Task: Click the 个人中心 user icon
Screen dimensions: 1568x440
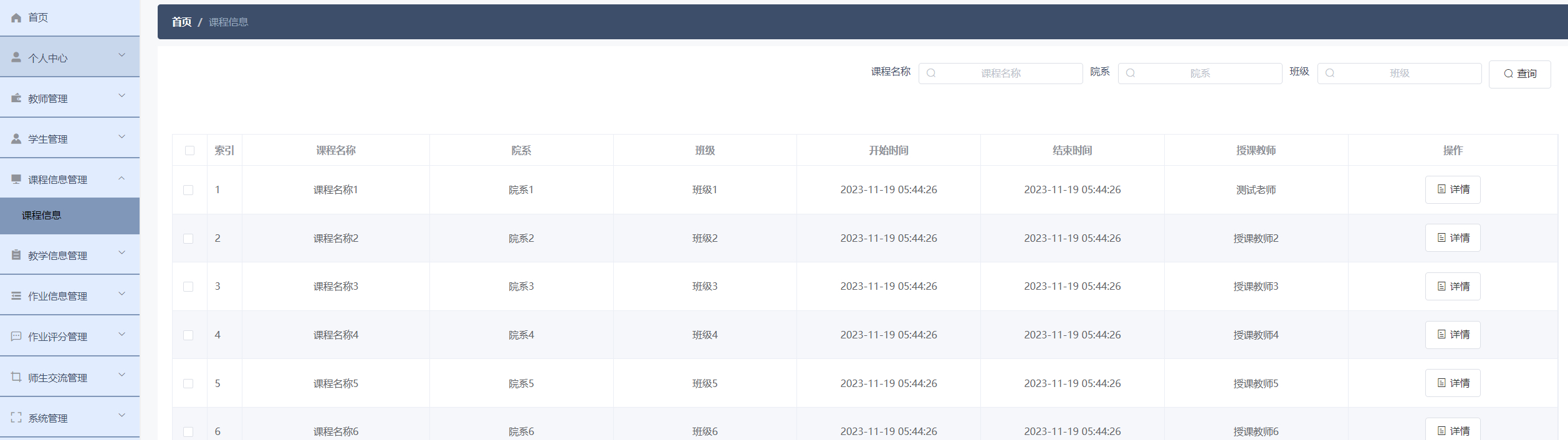Action: click(x=16, y=57)
